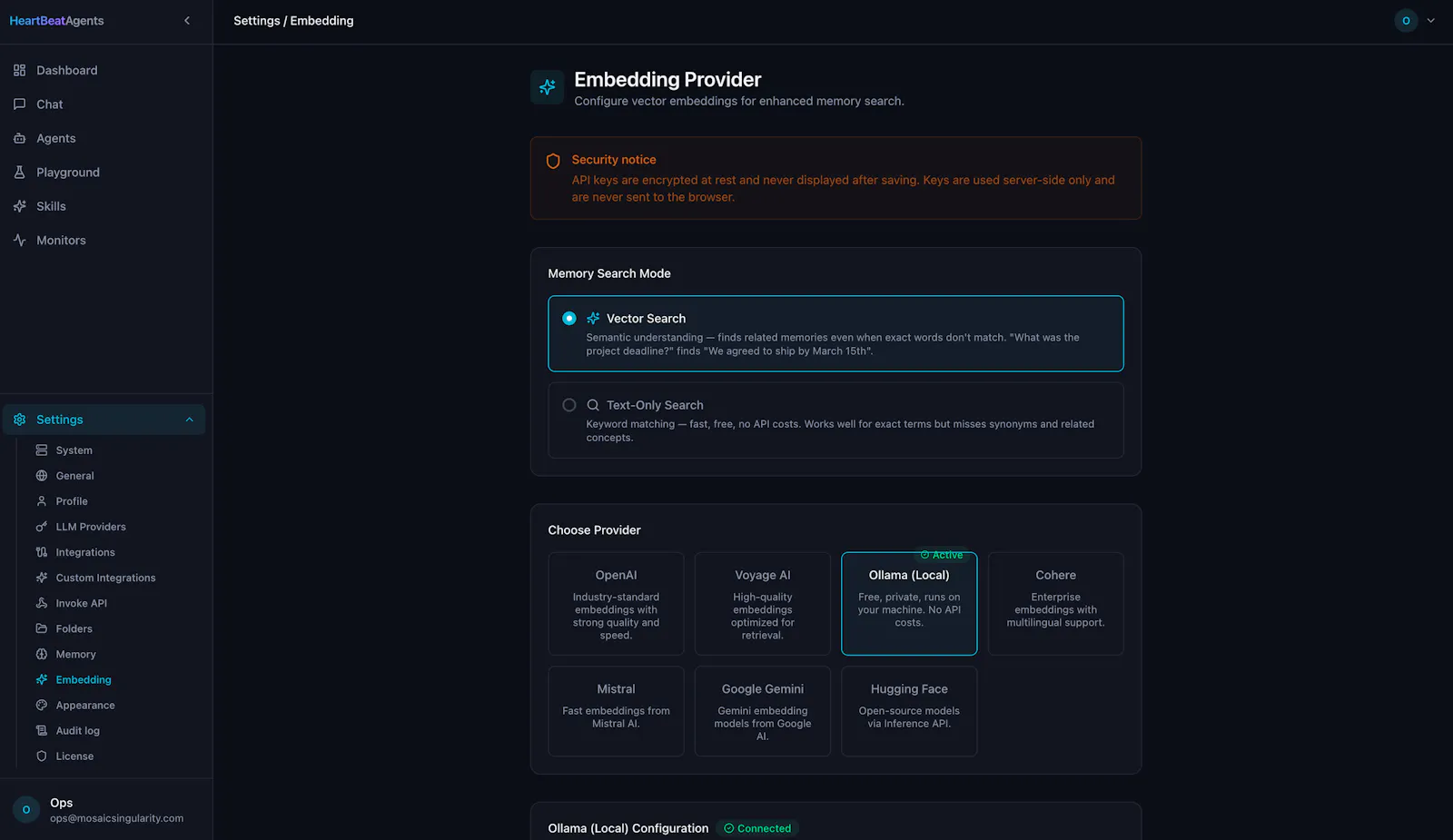
Task: Click the Audit log icon
Action: pyautogui.click(x=41, y=730)
